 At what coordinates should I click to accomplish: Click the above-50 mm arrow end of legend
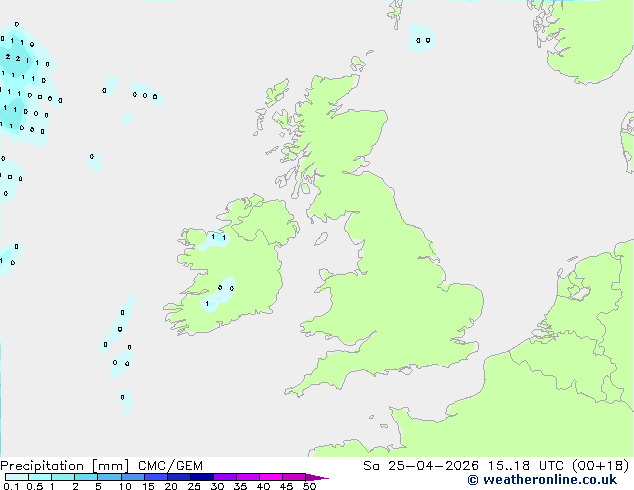pos(317,477)
